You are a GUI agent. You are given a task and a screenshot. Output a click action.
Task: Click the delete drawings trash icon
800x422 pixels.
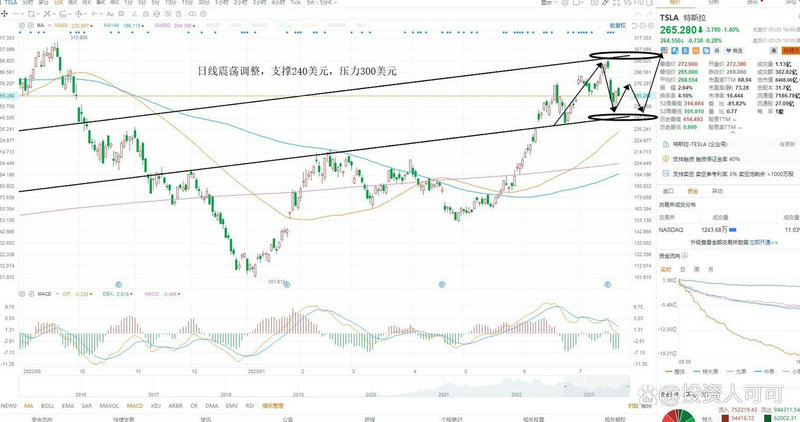(x=179, y=14)
